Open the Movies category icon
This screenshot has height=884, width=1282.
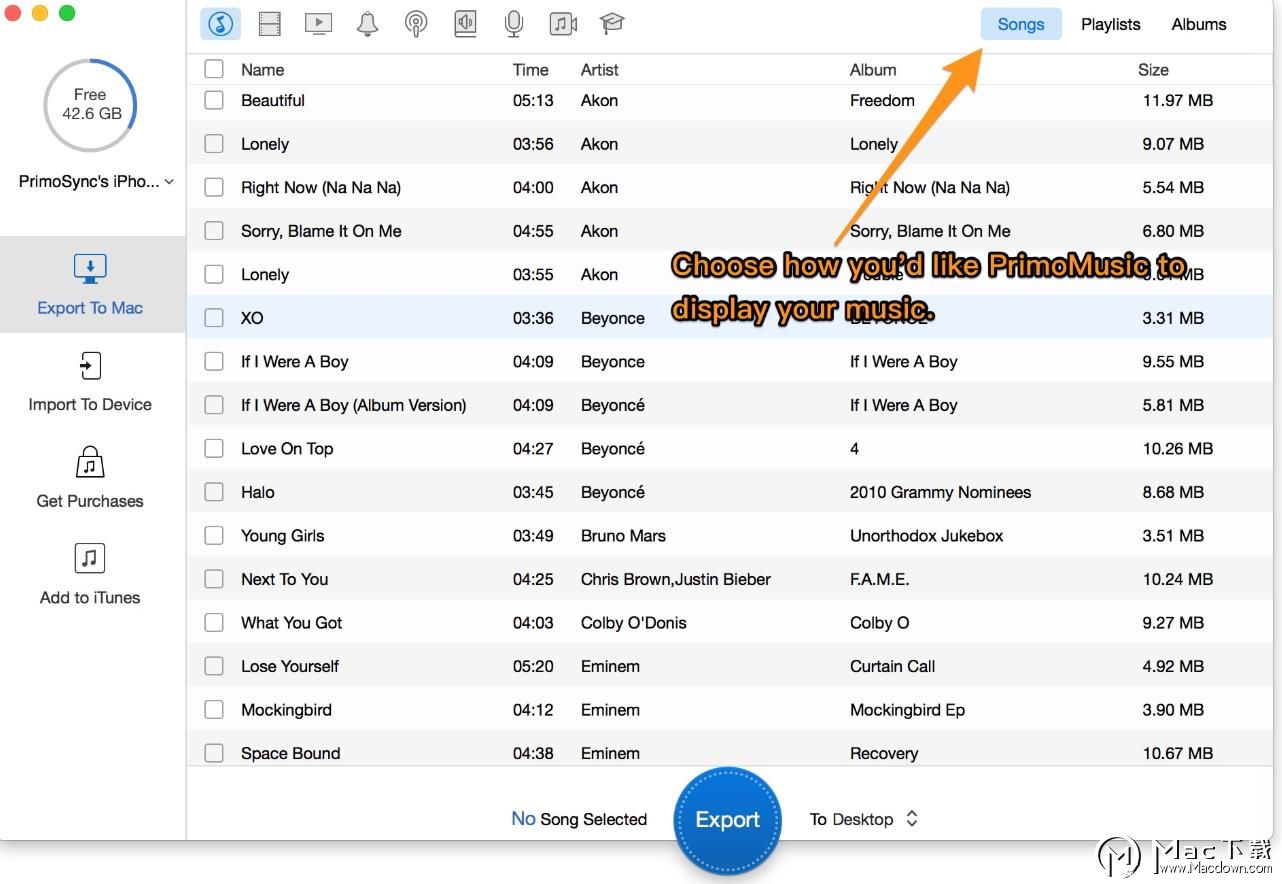point(269,24)
